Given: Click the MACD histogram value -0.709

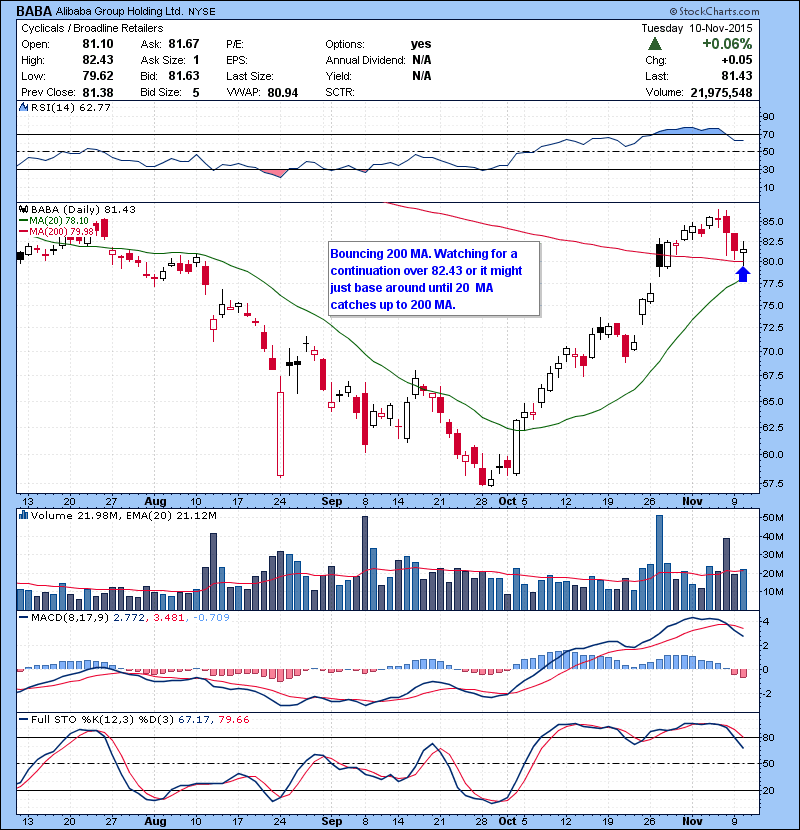Looking at the screenshot, I should point(211,617).
